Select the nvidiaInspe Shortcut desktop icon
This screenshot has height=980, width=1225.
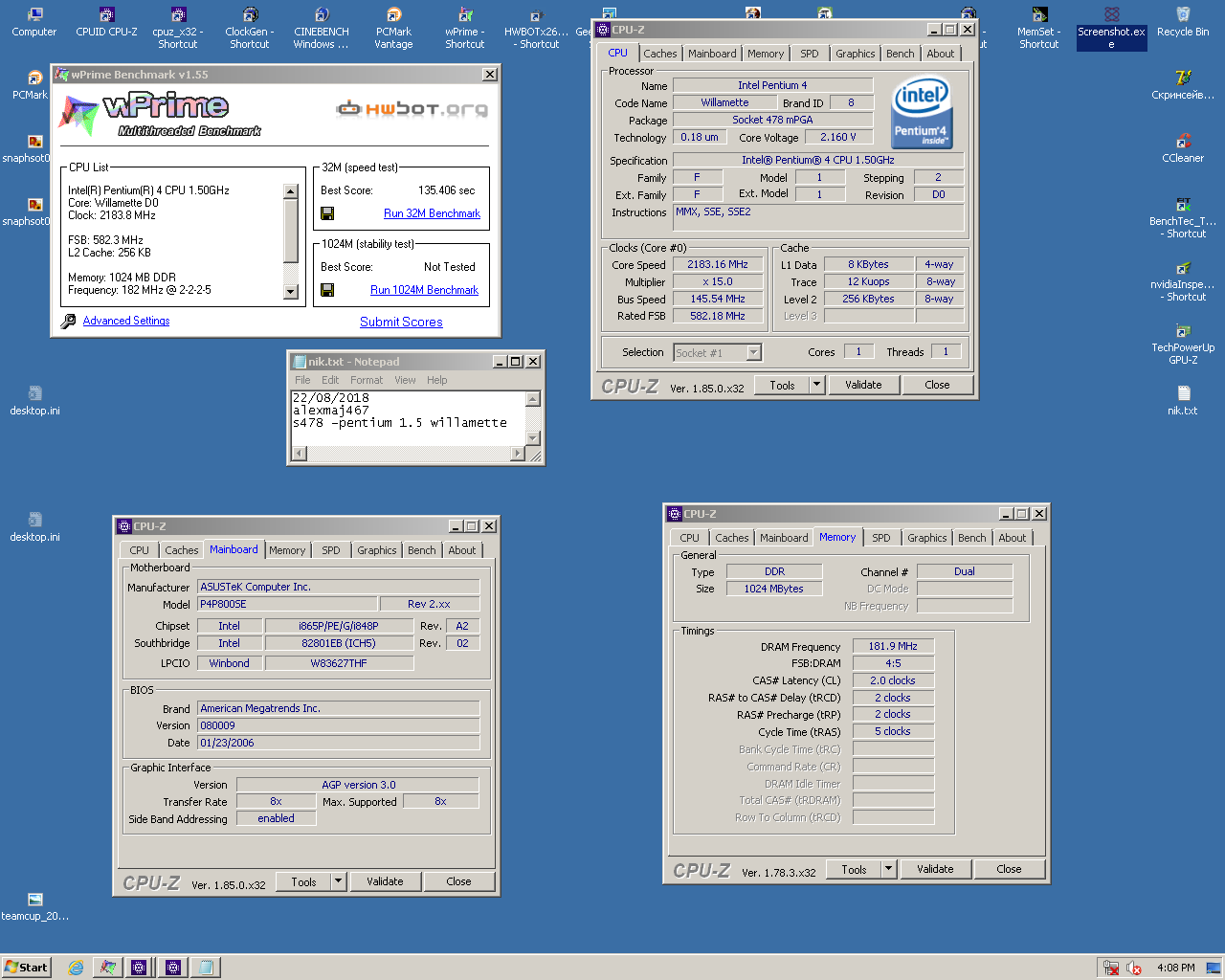[1183, 281]
